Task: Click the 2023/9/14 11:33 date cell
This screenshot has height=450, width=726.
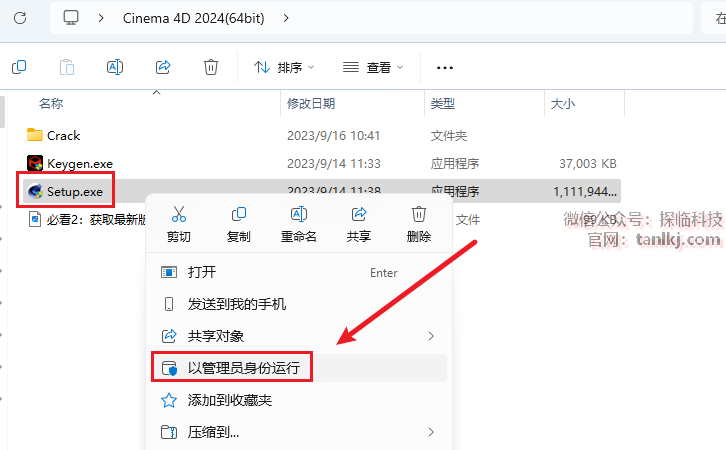Action: tap(333, 164)
